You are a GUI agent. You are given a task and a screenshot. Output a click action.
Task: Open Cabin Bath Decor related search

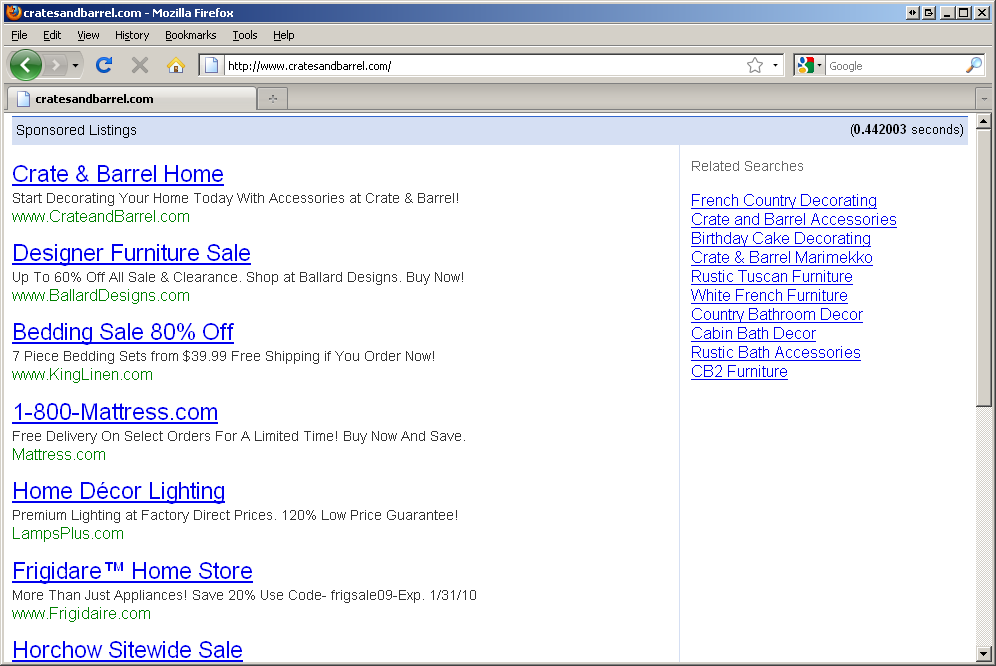point(753,334)
